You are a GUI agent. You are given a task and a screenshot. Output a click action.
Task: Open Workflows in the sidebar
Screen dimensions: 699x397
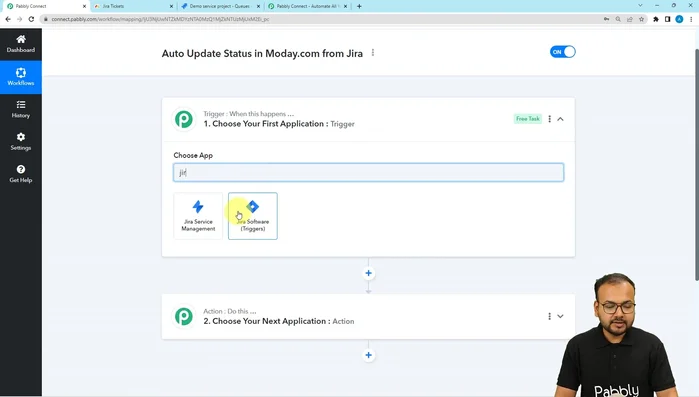point(21,77)
